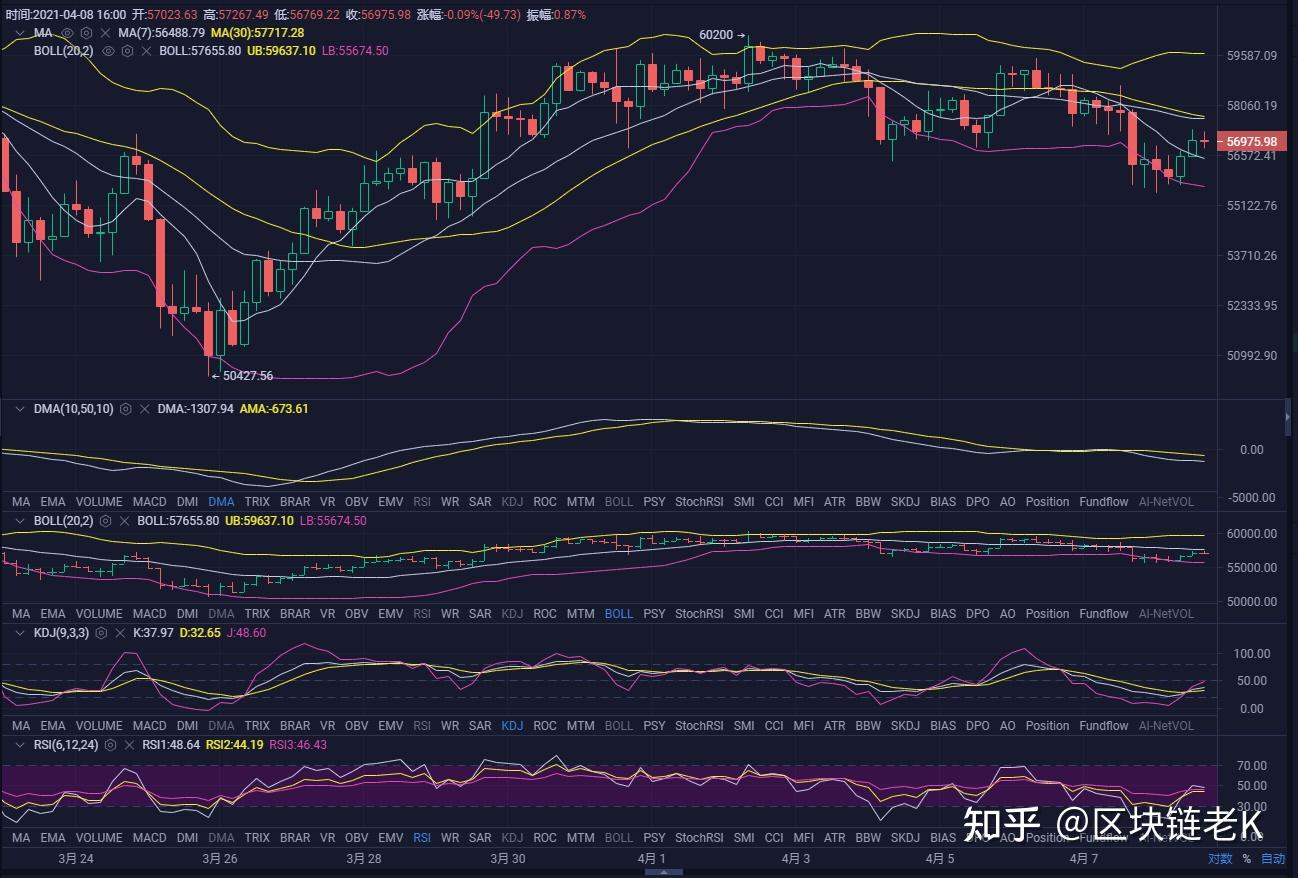Select SKDJ tab under the KDJ chart
The height and width of the screenshot is (878, 1298).
pos(905,726)
